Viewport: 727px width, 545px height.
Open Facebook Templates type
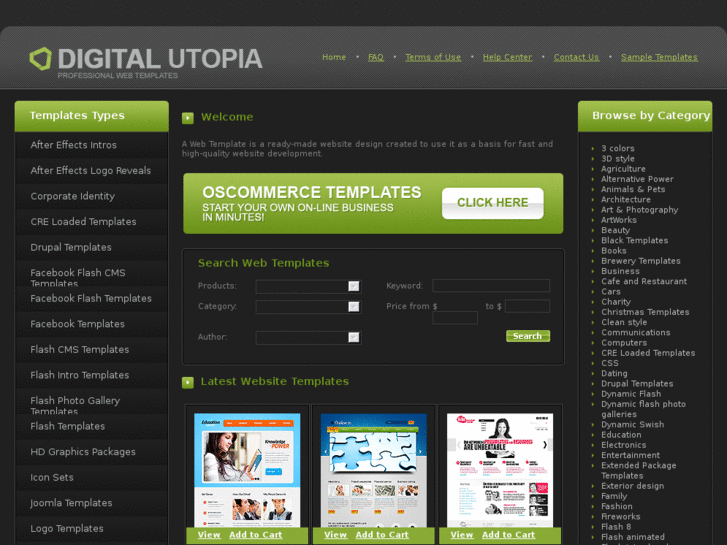tap(77, 324)
